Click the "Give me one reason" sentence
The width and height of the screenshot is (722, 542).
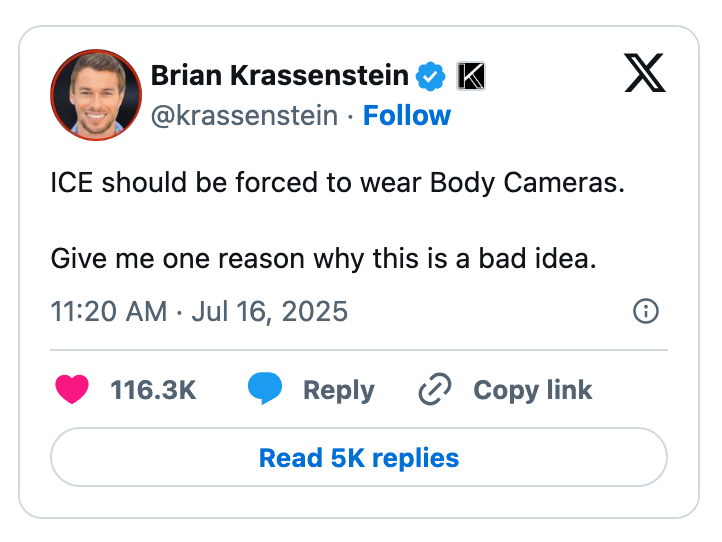point(323,259)
